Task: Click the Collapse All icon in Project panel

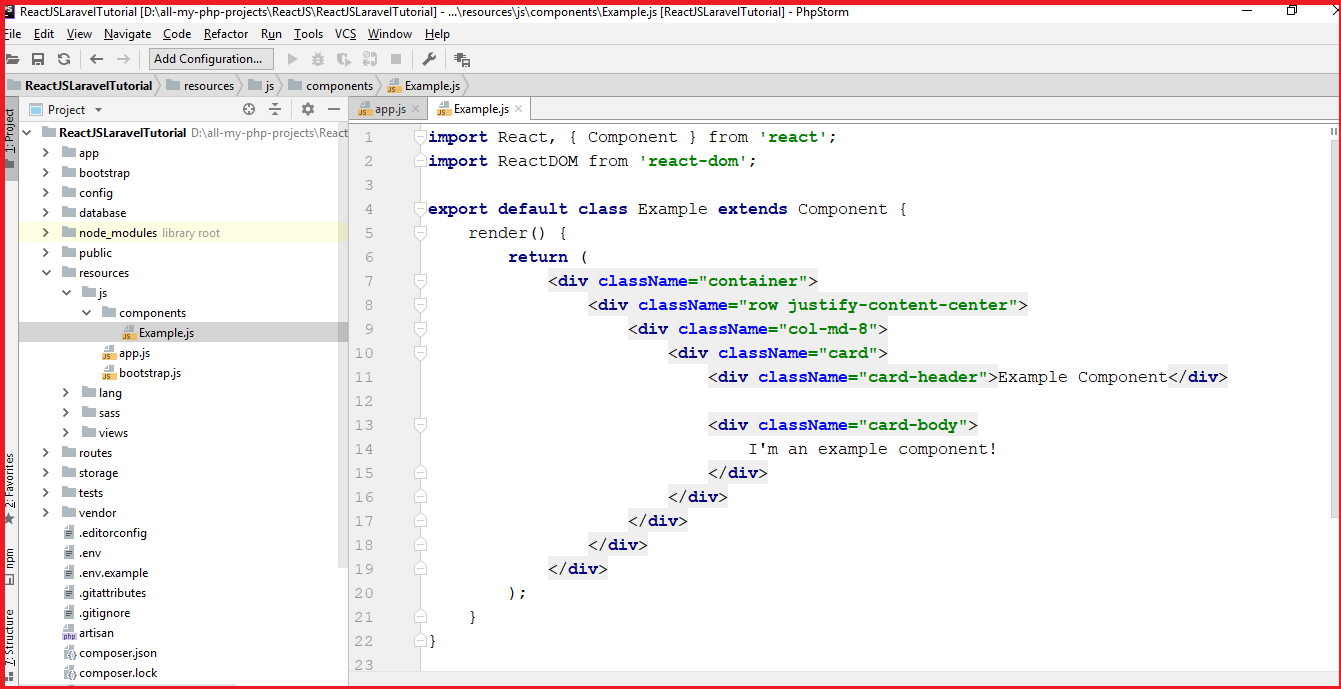Action: 276,110
